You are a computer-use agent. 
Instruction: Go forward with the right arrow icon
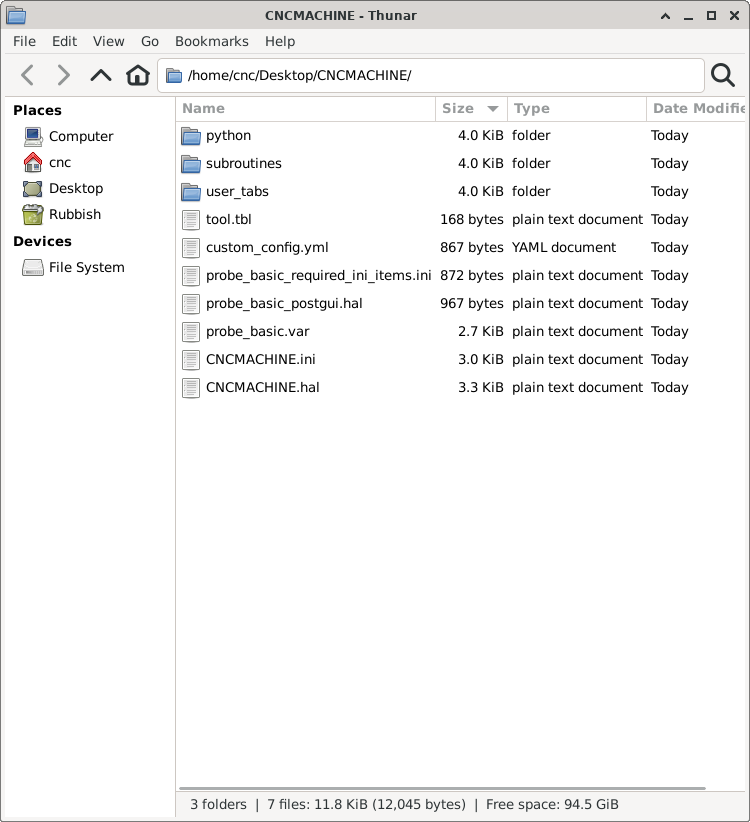(x=63, y=75)
